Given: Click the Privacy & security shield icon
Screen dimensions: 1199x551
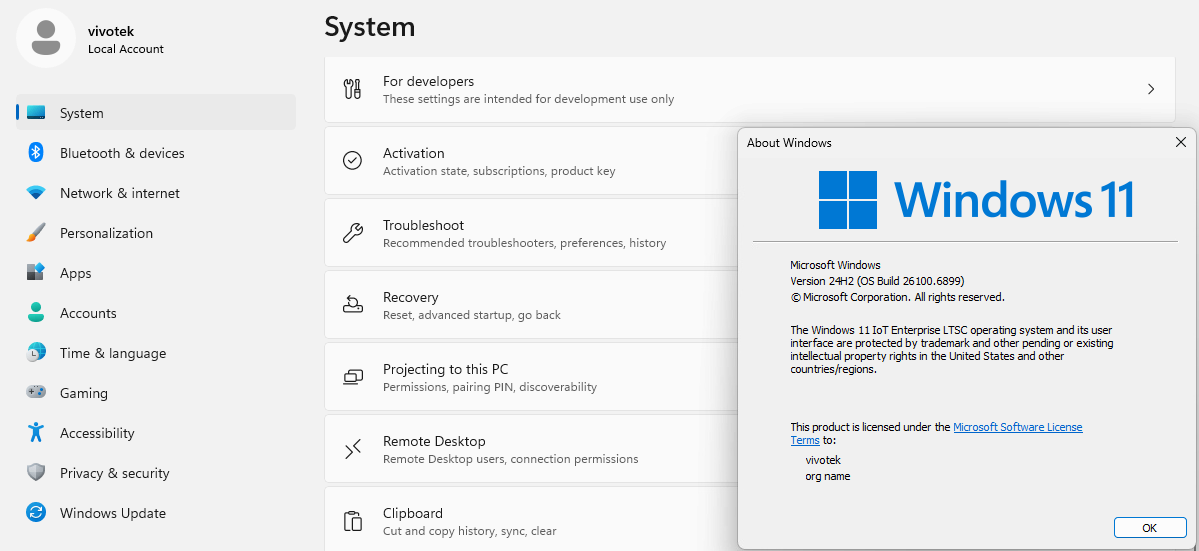Looking at the screenshot, I should click(36, 472).
